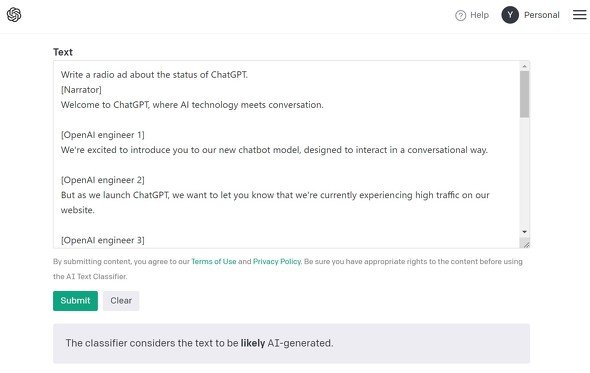The height and width of the screenshot is (373, 590).
Task: Place cursor on the "[Narrator]" line
Action: 81,90
